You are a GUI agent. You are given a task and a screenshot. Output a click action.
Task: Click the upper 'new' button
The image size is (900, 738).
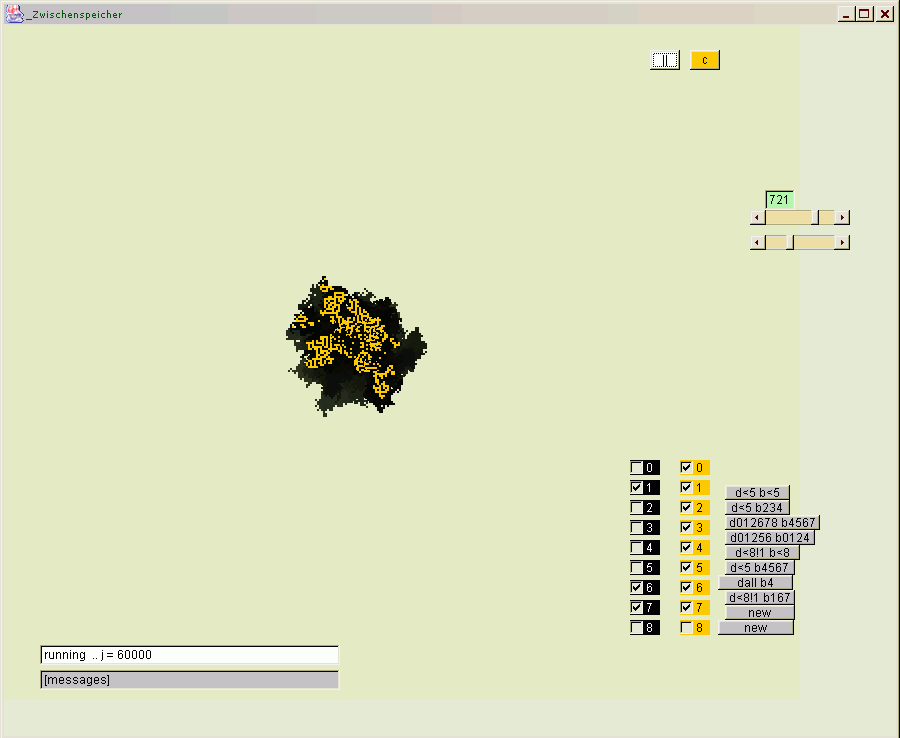[759, 612]
